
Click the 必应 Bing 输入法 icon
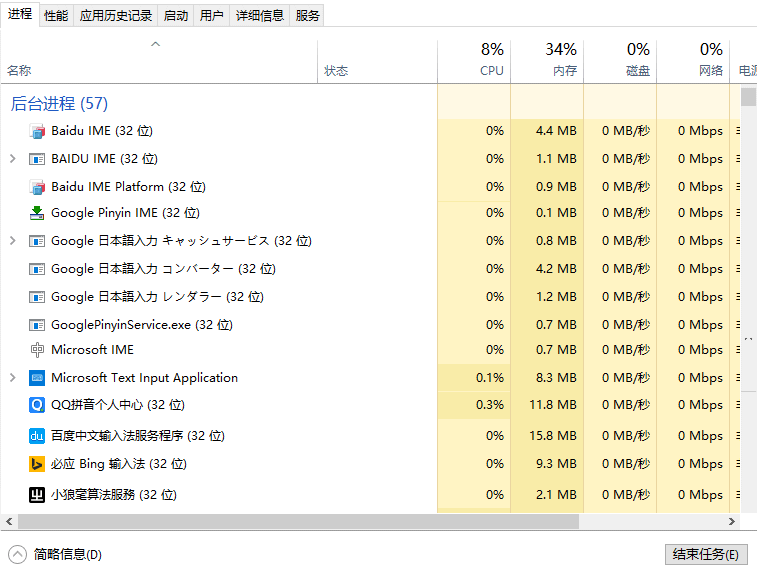(x=37, y=464)
